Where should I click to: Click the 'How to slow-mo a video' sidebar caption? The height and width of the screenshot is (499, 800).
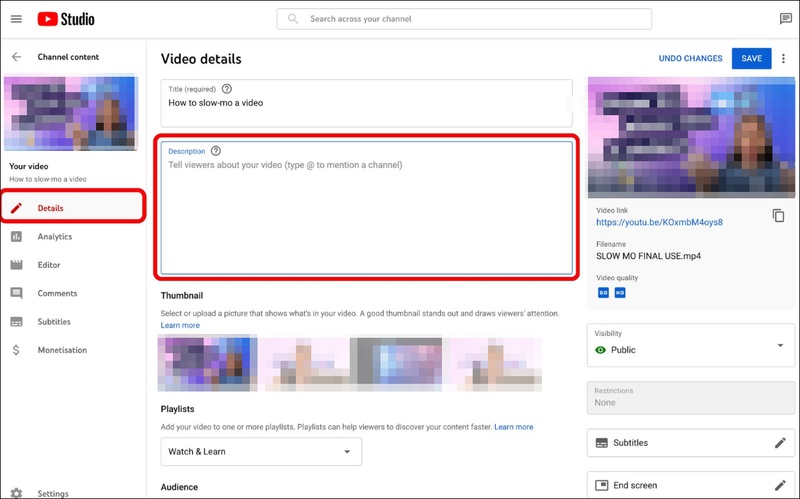tap(48, 179)
